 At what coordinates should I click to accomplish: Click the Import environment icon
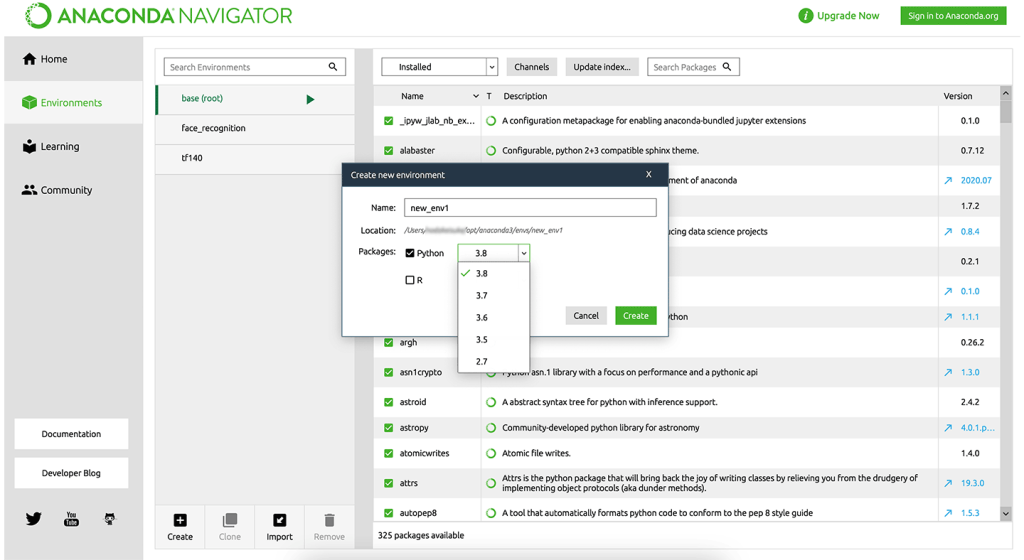tap(279, 520)
